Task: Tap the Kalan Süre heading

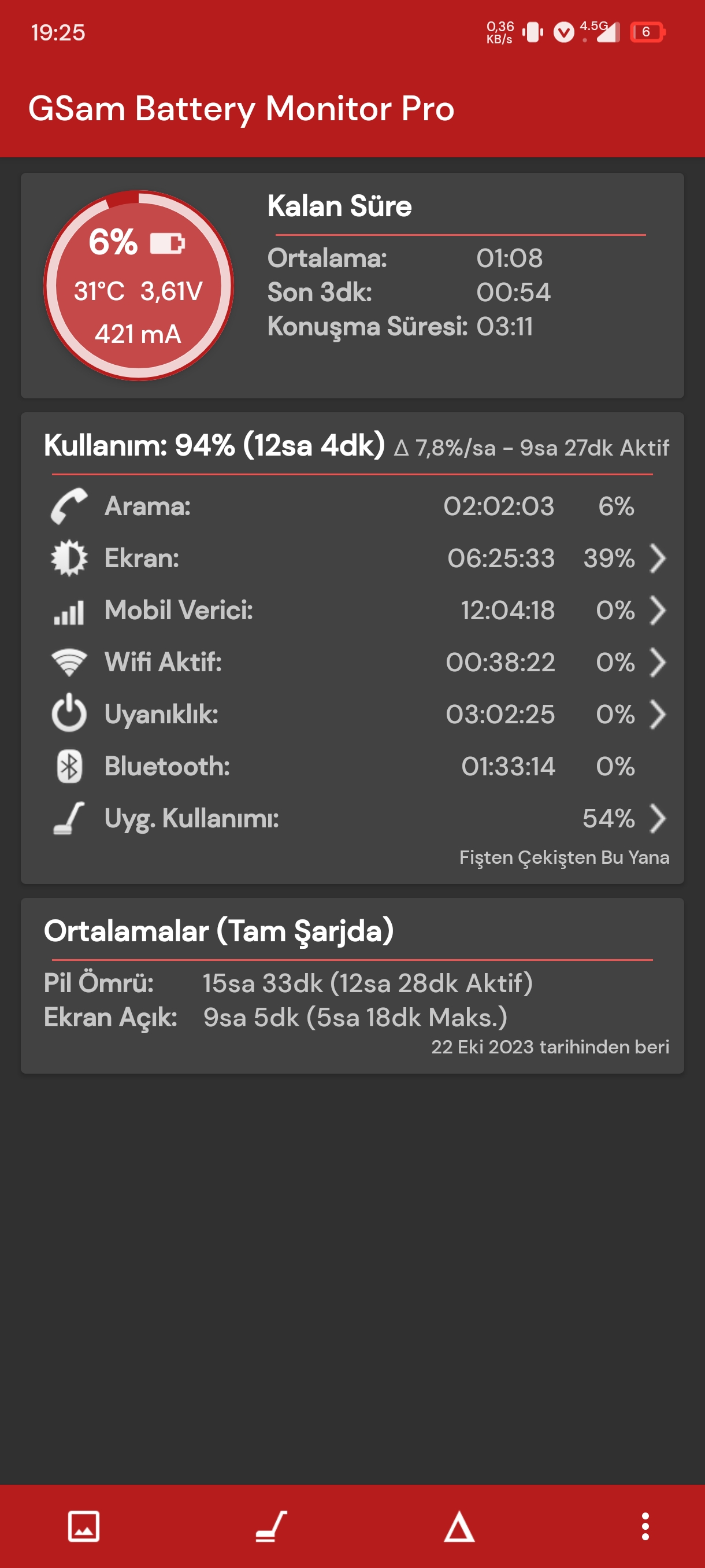Action: pyautogui.click(x=339, y=206)
